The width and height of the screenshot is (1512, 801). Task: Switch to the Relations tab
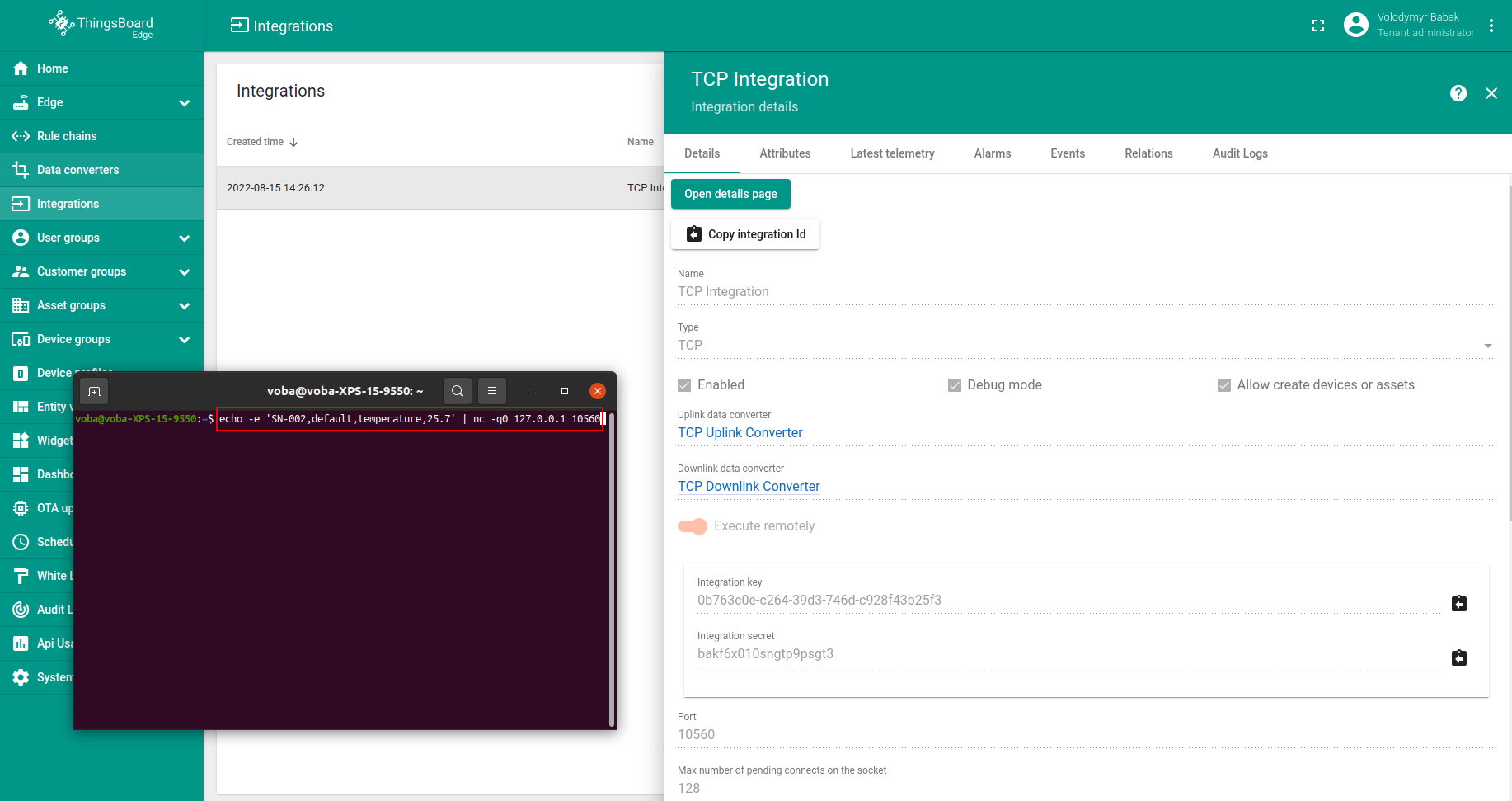pos(1149,153)
